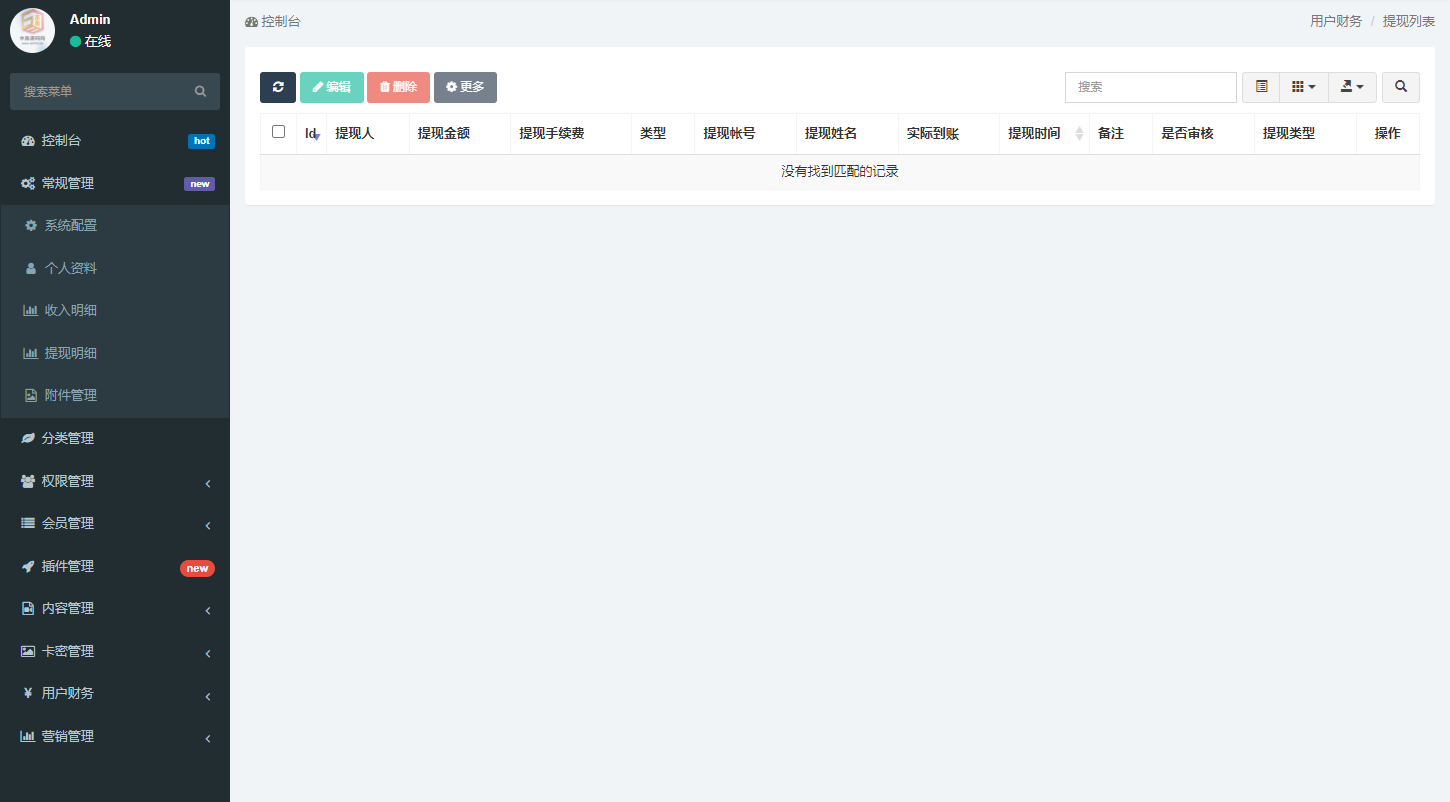Expand the 内容管理 sidebar menu
Viewport: 1450px width, 802px height.
coord(115,609)
